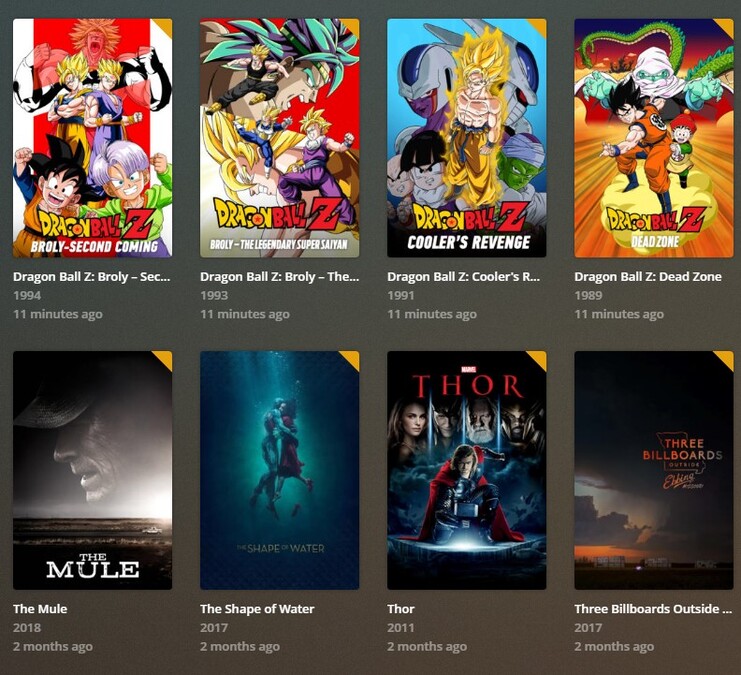The width and height of the screenshot is (741, 675).
Task: Click the 1994 year under Broly Second Coming
Action: click(27, 295)
